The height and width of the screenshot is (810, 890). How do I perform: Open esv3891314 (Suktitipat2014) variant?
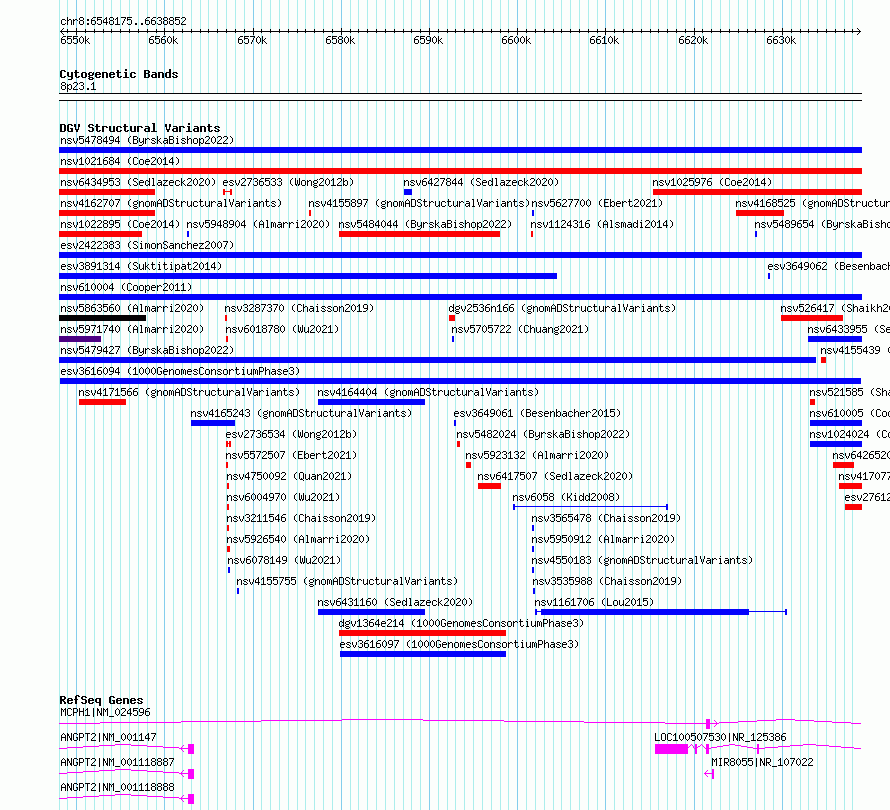pyautogui.click(x=141, y=266)
